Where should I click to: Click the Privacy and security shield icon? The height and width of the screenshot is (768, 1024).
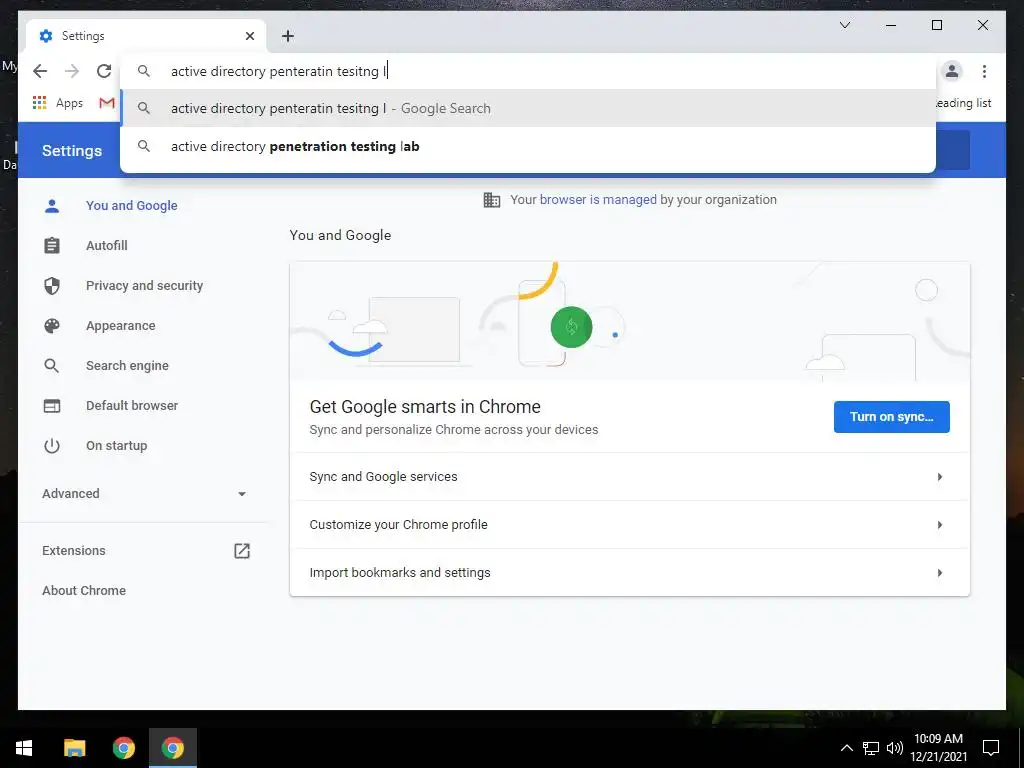(x=52, y=285)
